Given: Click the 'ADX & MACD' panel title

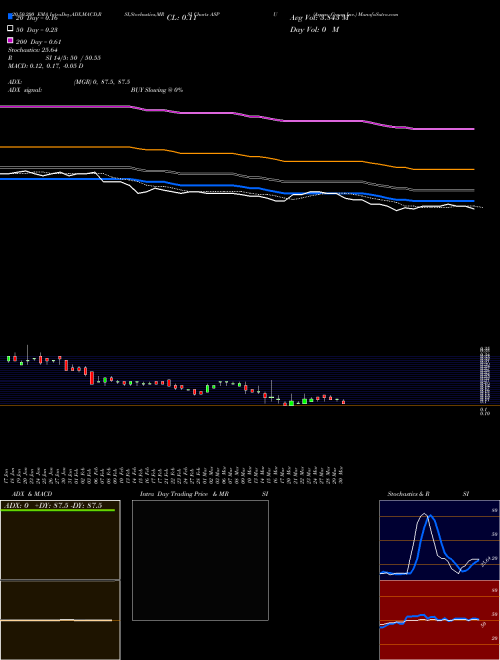Looking at the screenshot, I should click(x=32, y=494).
